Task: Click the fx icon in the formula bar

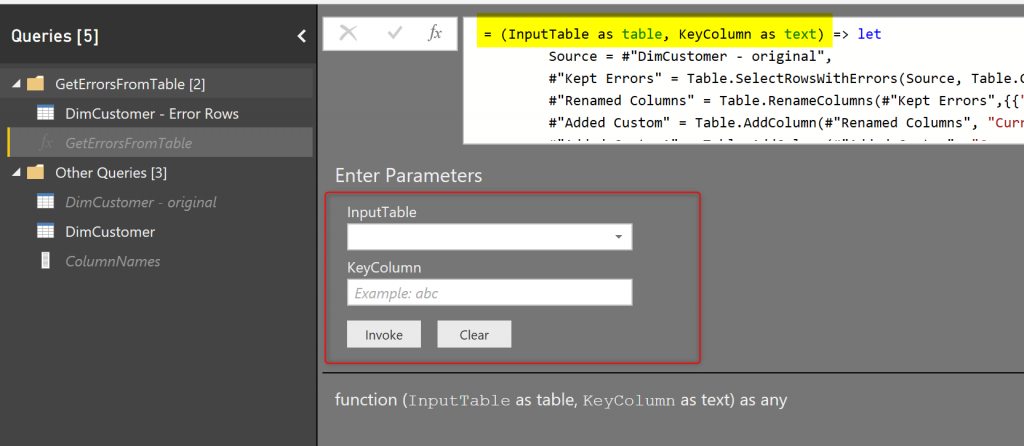Action: point(435,33)
